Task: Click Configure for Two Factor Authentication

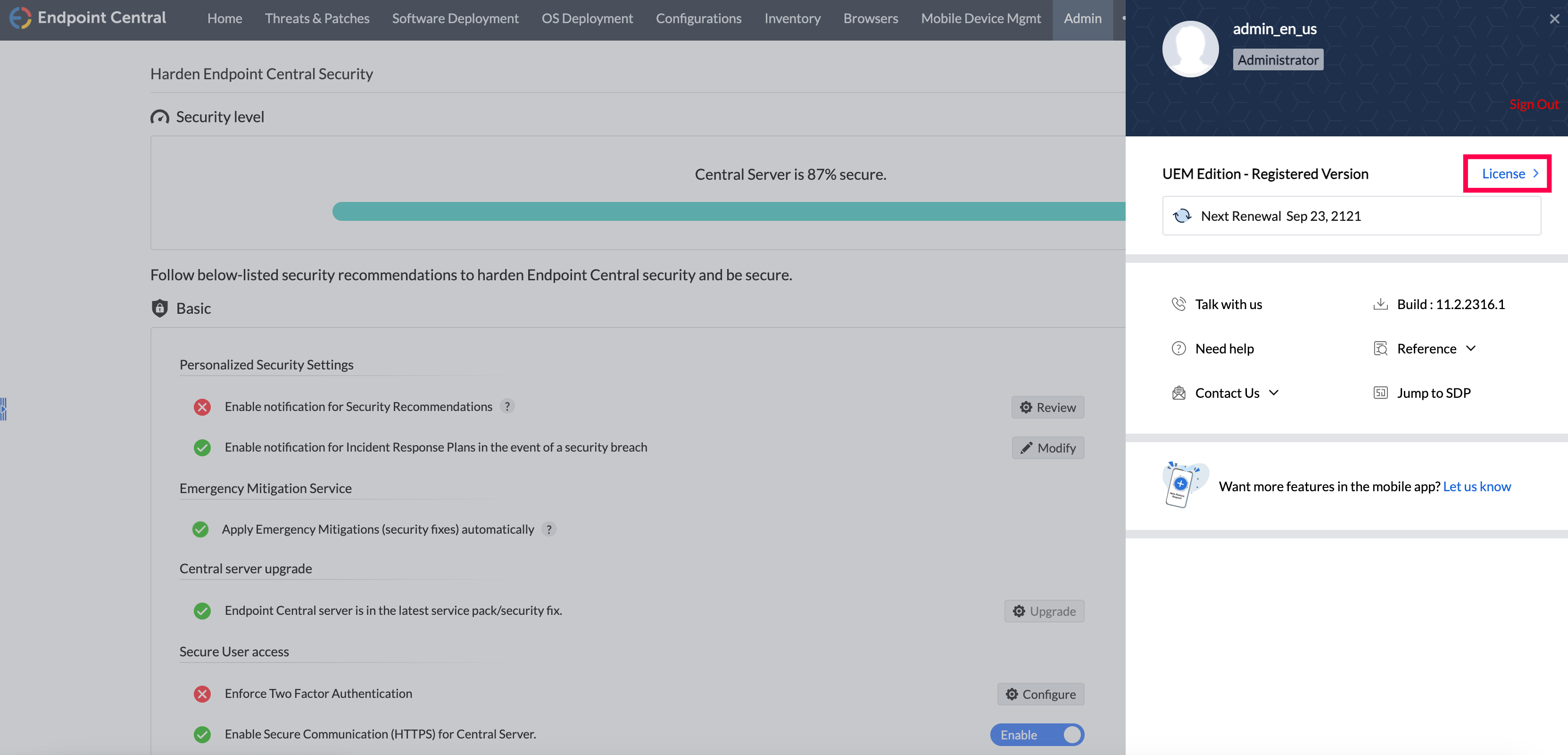Action: point(1040,694)
